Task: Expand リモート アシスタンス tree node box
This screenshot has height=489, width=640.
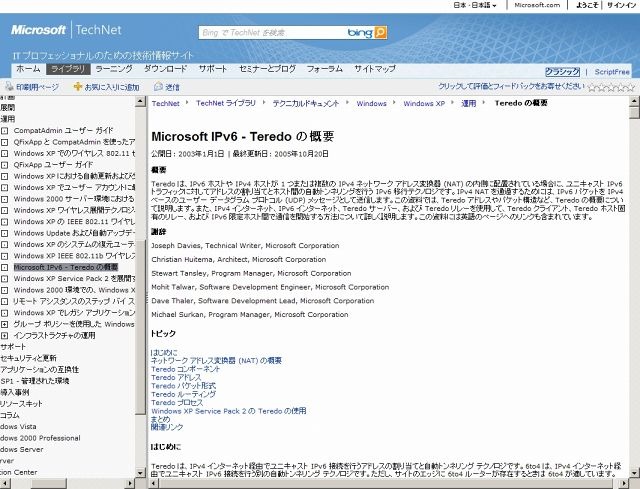Action: coord(4,302)
